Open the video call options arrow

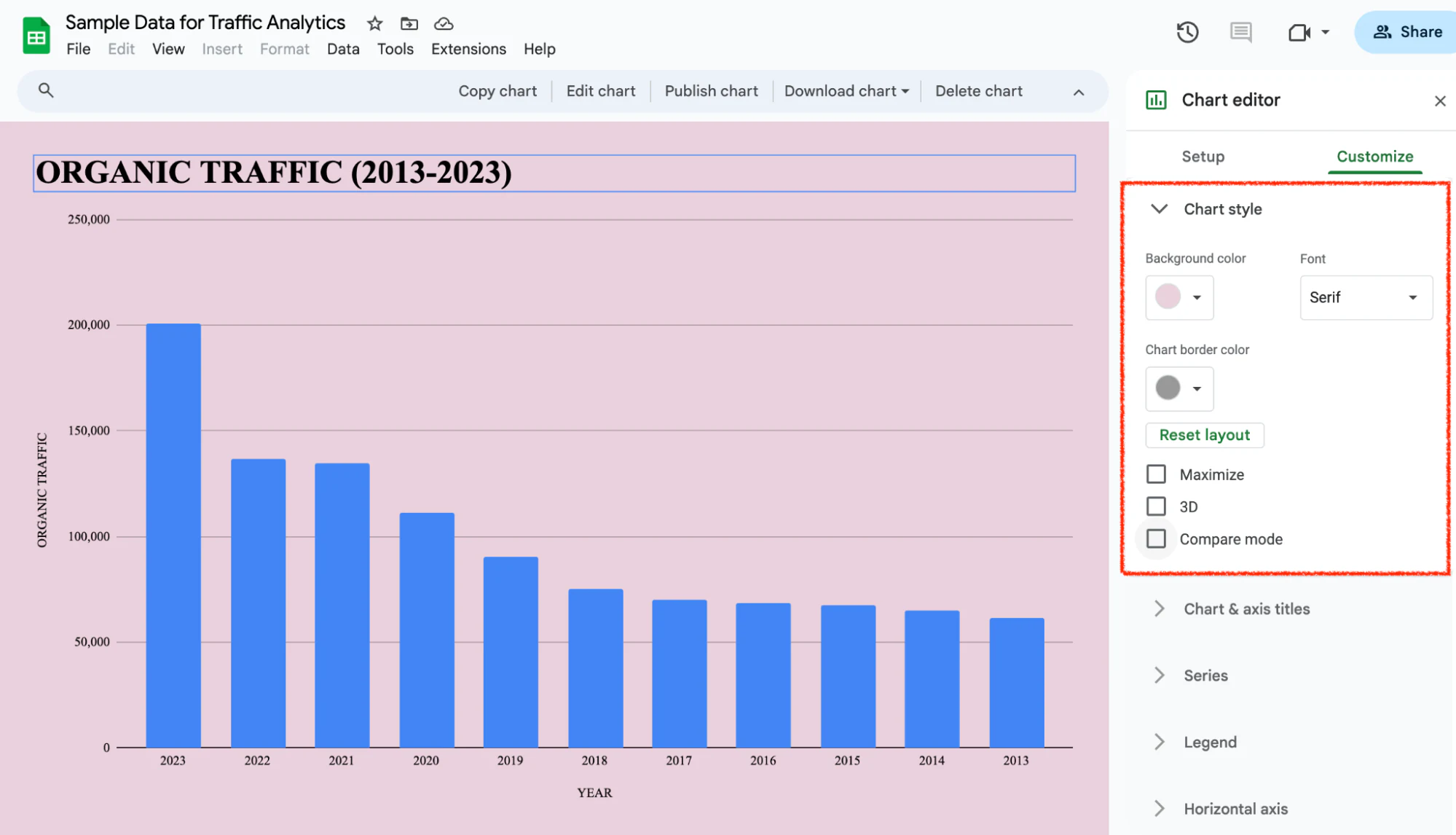(x=1326, y=32)
